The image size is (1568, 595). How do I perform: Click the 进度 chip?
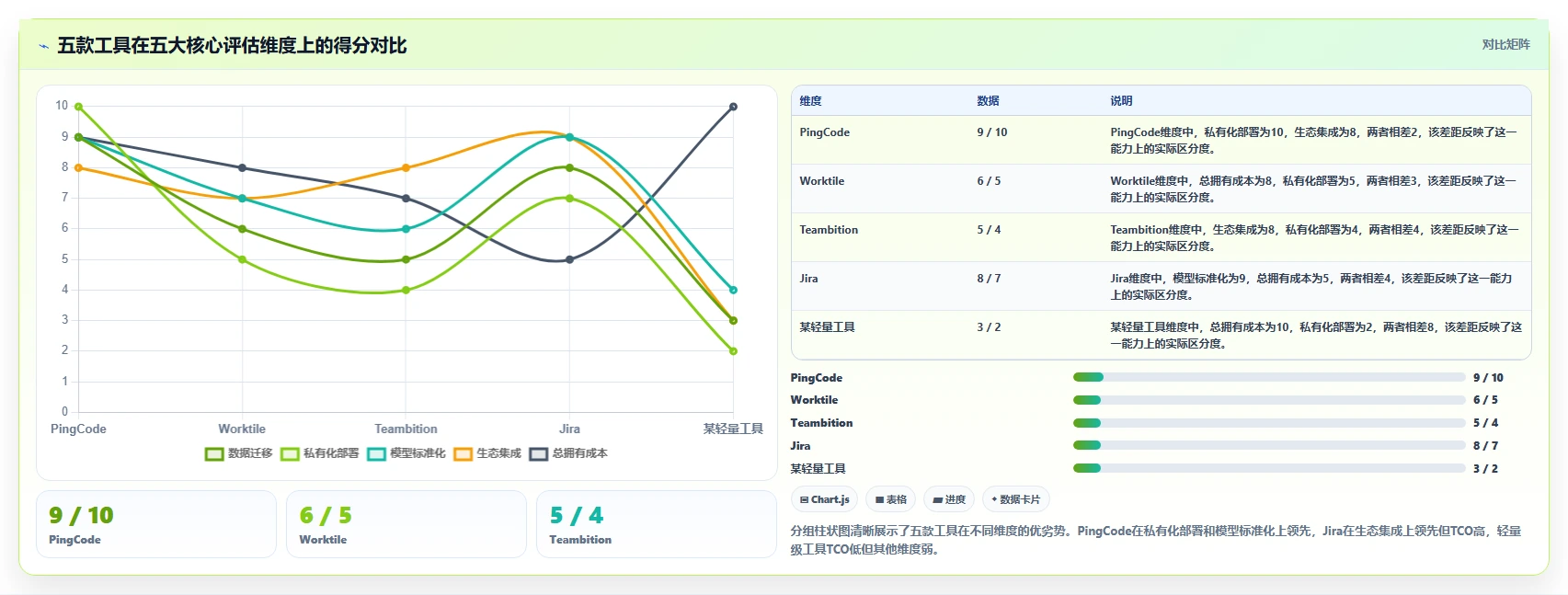coord(949,499)
